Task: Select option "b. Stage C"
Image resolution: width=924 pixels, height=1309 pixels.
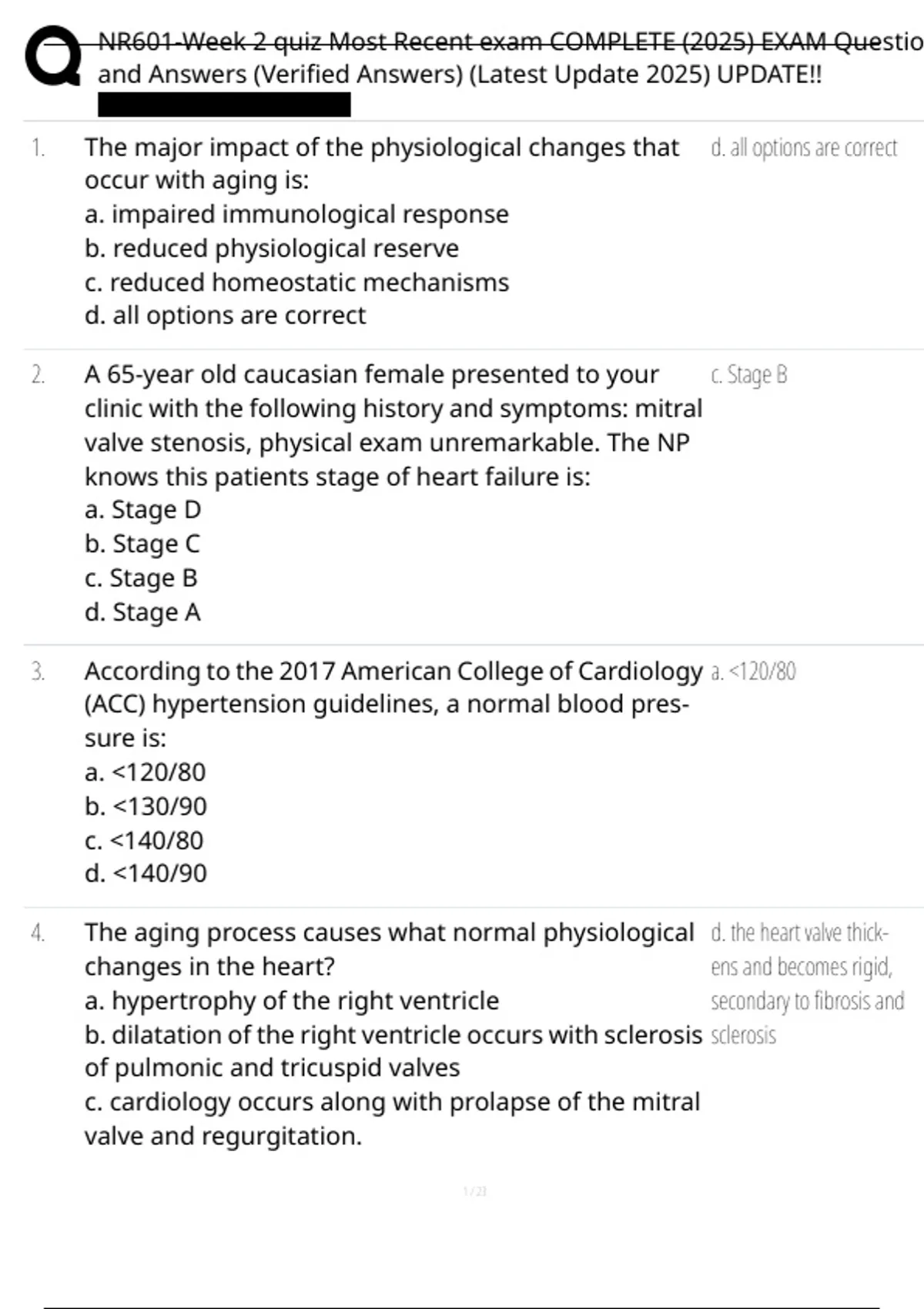Action: 142,544
